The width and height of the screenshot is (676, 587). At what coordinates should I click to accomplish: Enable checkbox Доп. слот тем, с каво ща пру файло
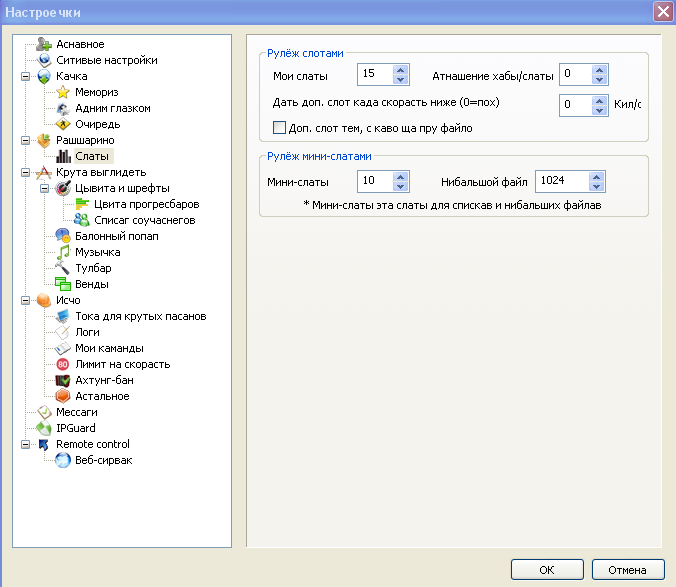point(280,128)
